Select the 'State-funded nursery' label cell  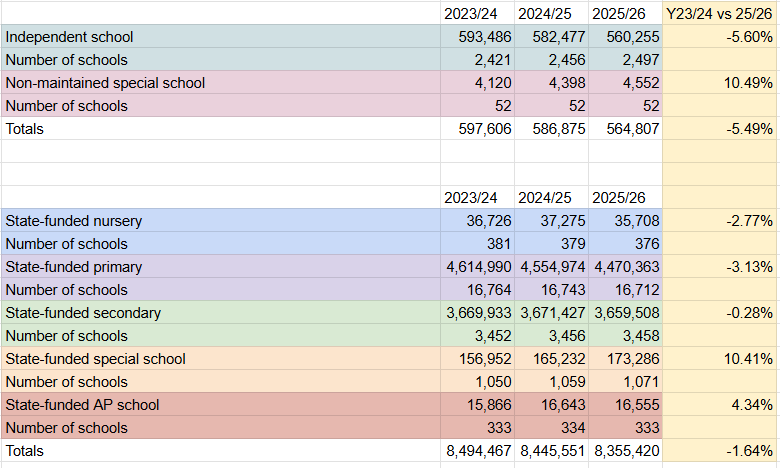pyautogui.click(x=221, y=221)
